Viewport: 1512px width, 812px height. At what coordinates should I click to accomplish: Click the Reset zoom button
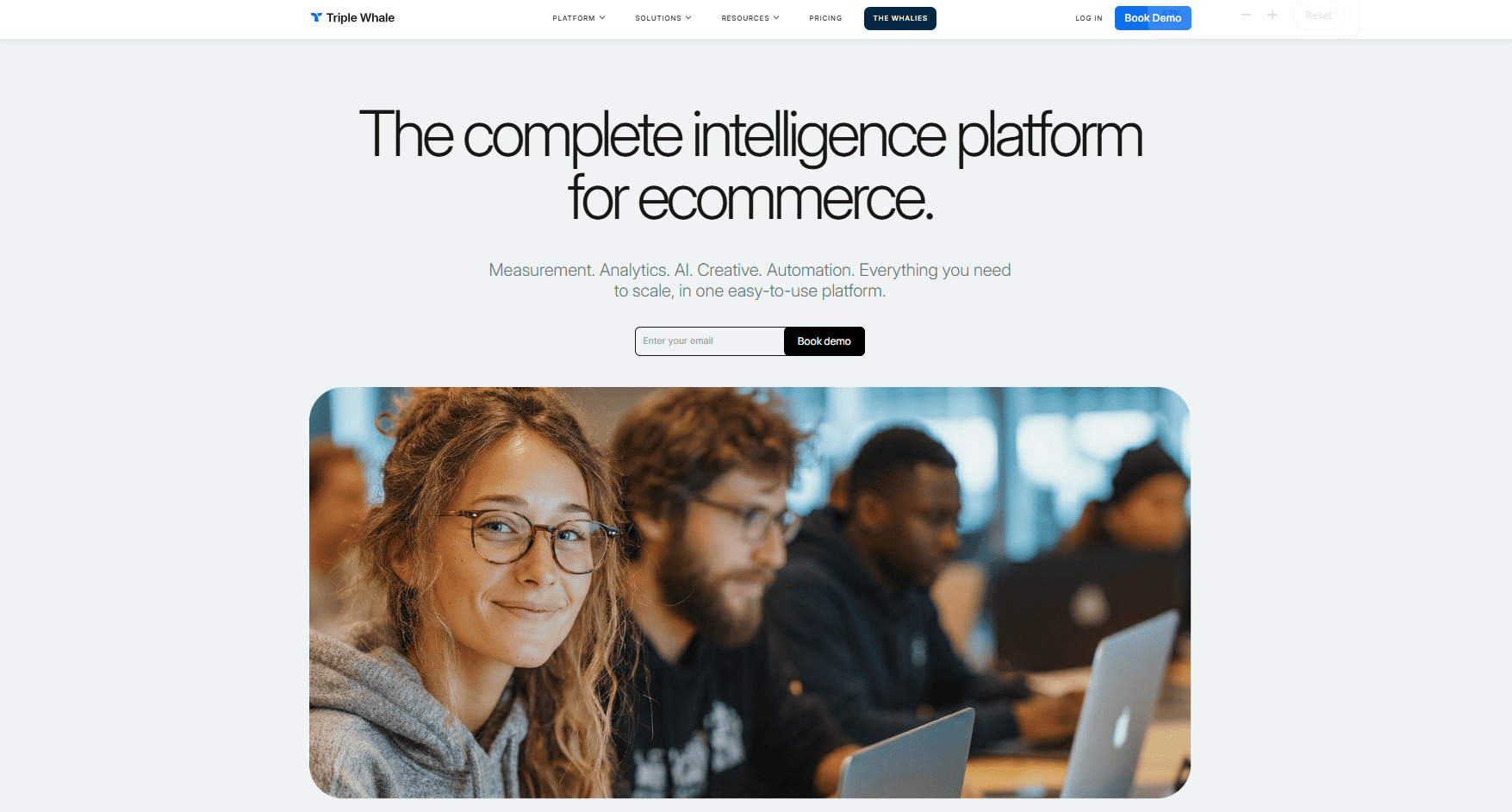pyautogui.click(x=1318, y=16)
